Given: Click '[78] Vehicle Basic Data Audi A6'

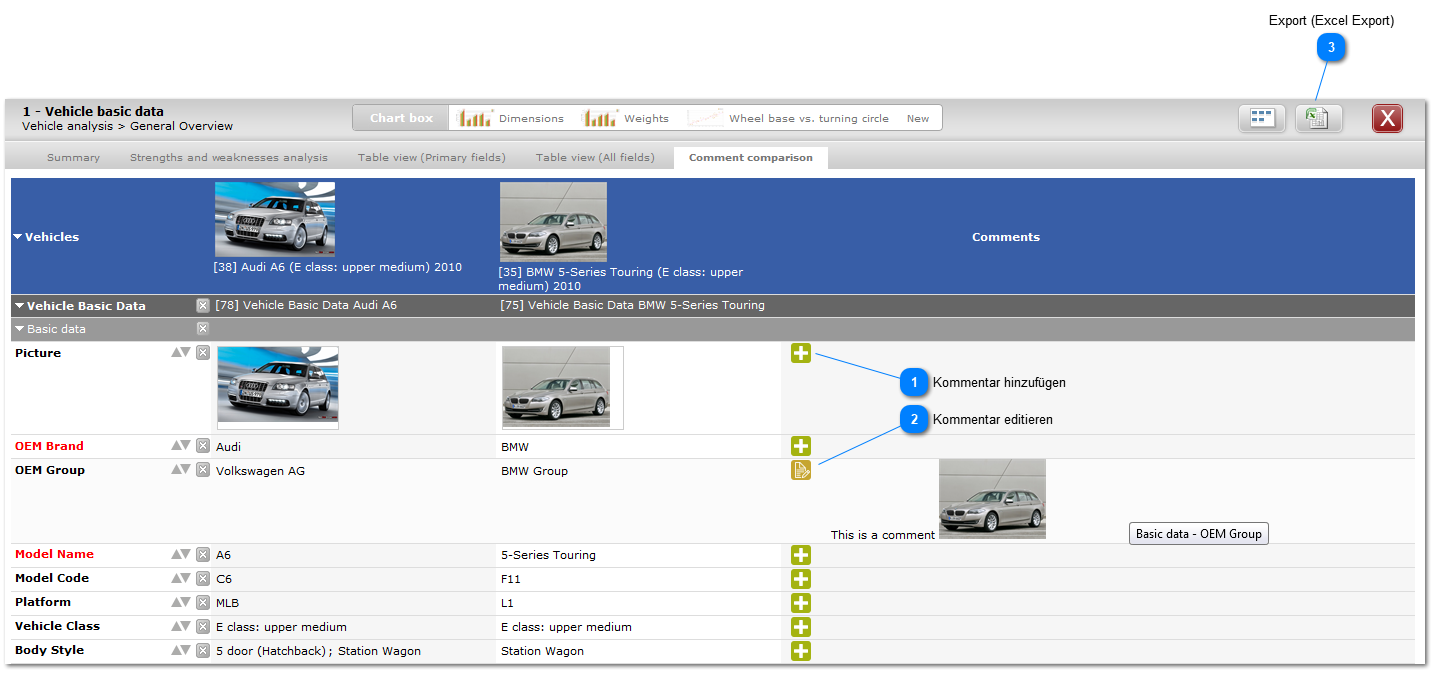Looking at the screenshot, I should point(306,306).
